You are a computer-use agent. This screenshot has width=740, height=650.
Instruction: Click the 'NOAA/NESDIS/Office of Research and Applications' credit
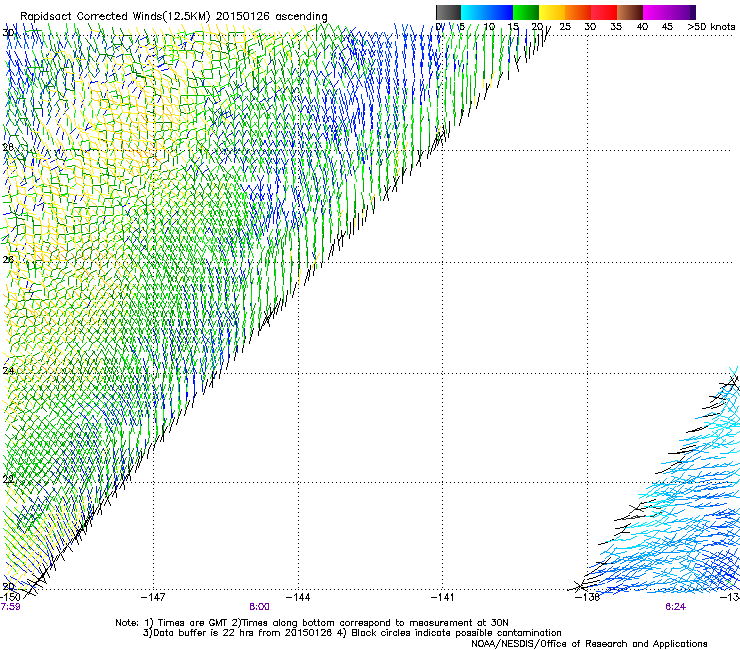589,644
